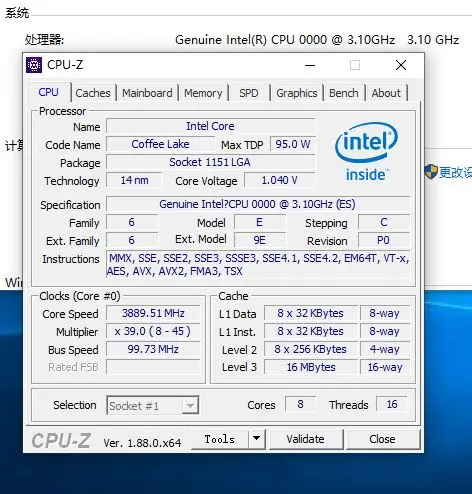Expand the Tools dropdown arrow
472x494 pixels.
coord(256,439)
